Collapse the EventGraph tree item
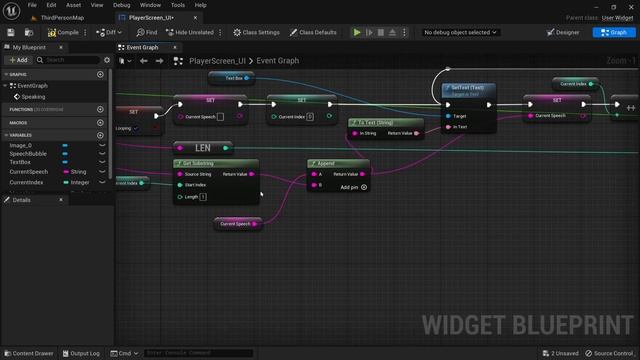640x360 pixels. pos(5,86)
